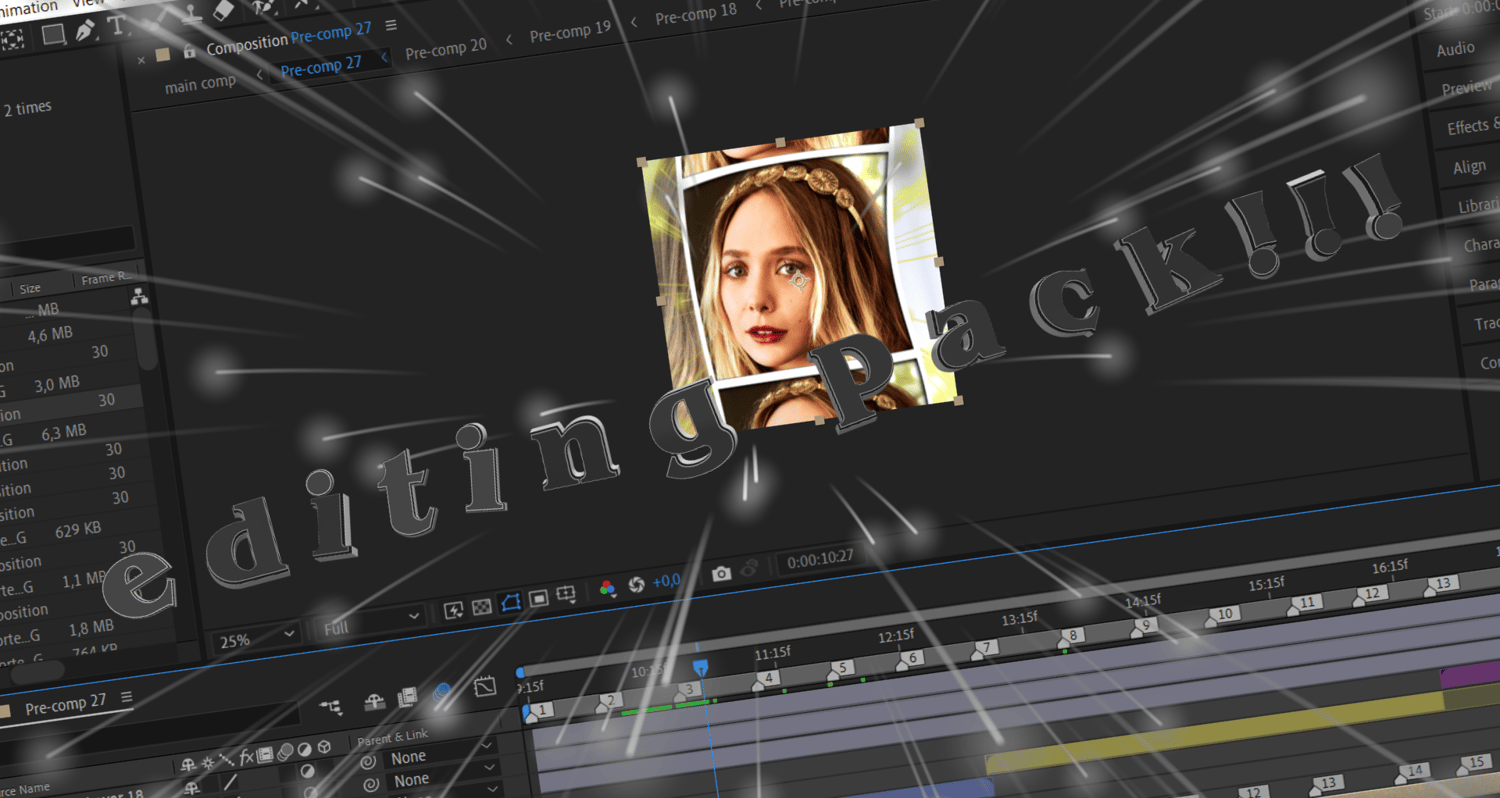Enable motion blur for the composition
Image resolution: width=1500 pixels, height=798 pixels.
click(x=443, y=692)
